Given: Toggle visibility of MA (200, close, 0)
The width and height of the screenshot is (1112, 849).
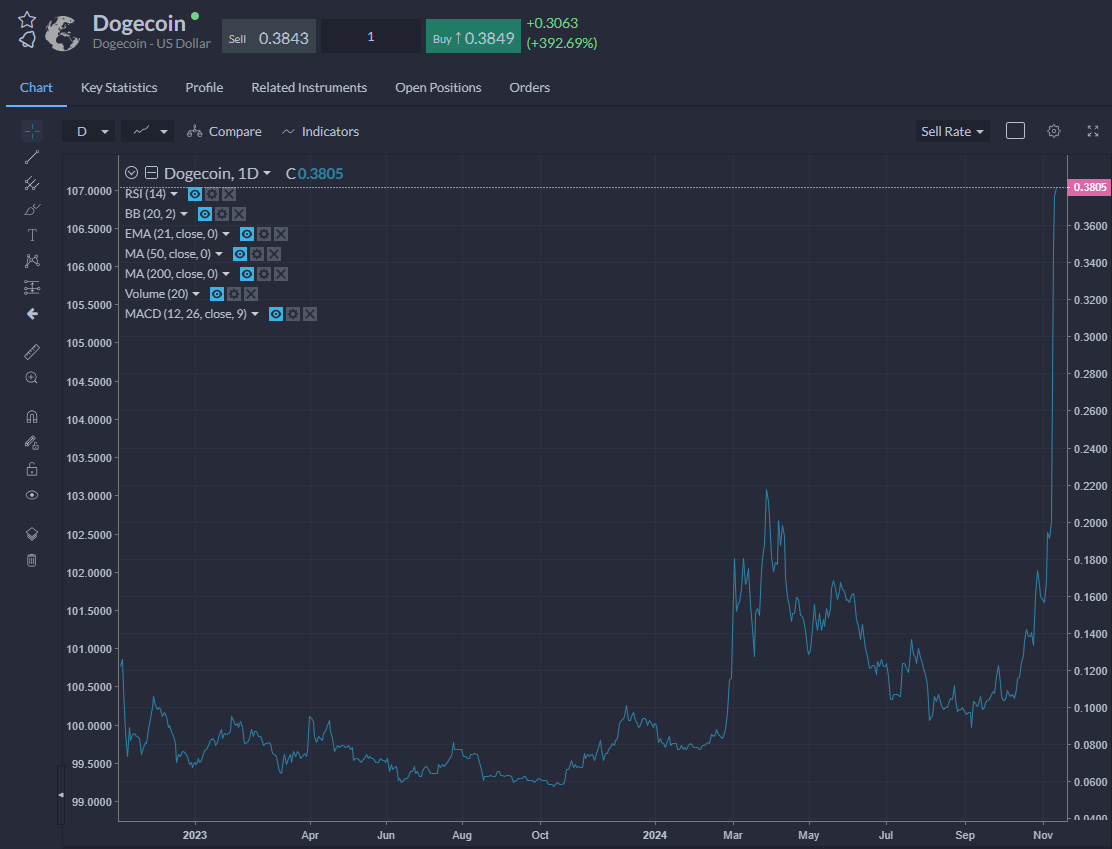Looking at the screenshot, I should pos(247,274).
